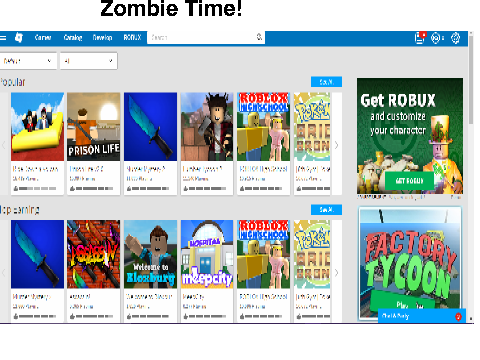Click thumbs-up icon under Prison Life
This screenshot has width=480, height=360.
[72, 189]
